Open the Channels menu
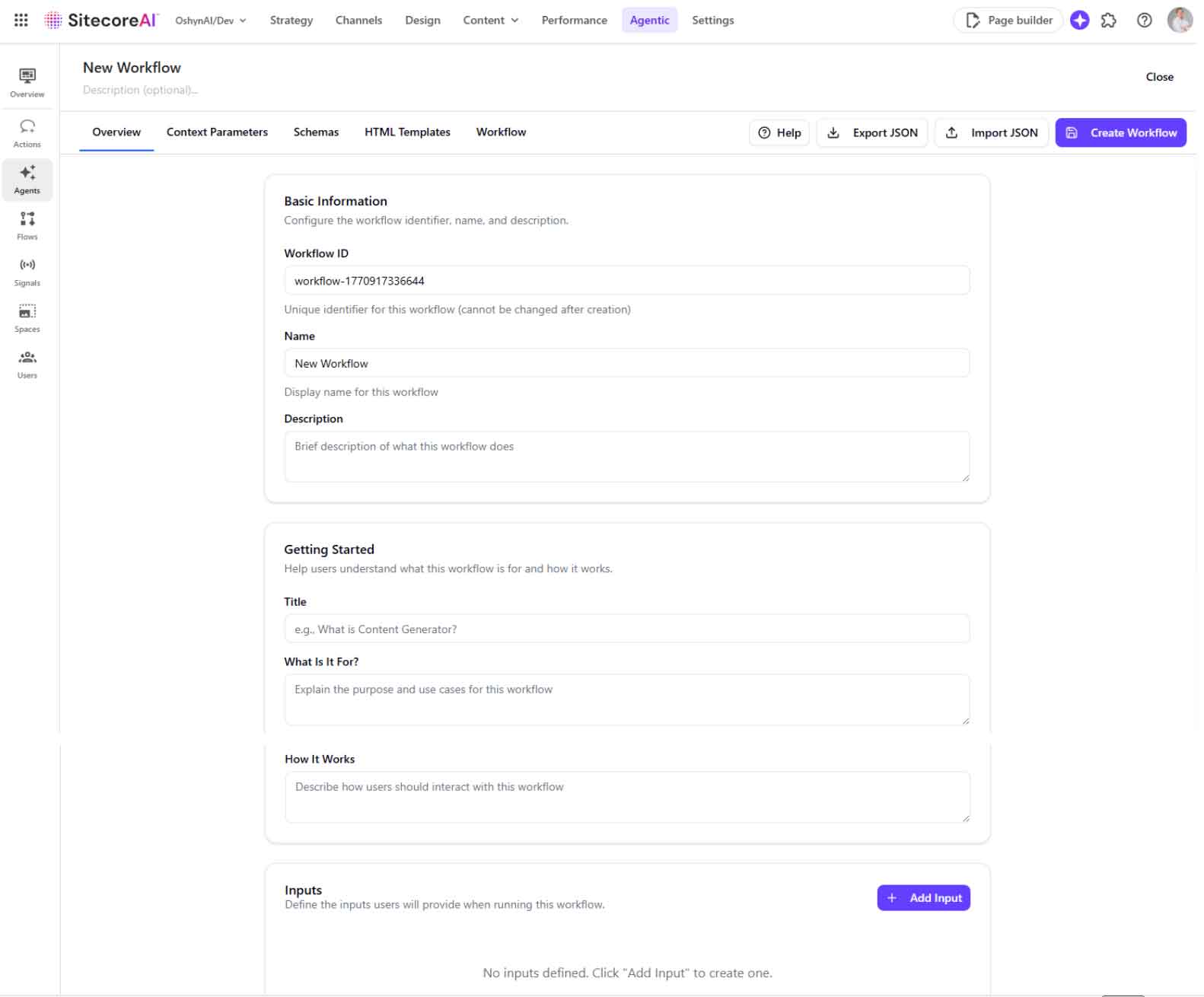 point(358,21)
